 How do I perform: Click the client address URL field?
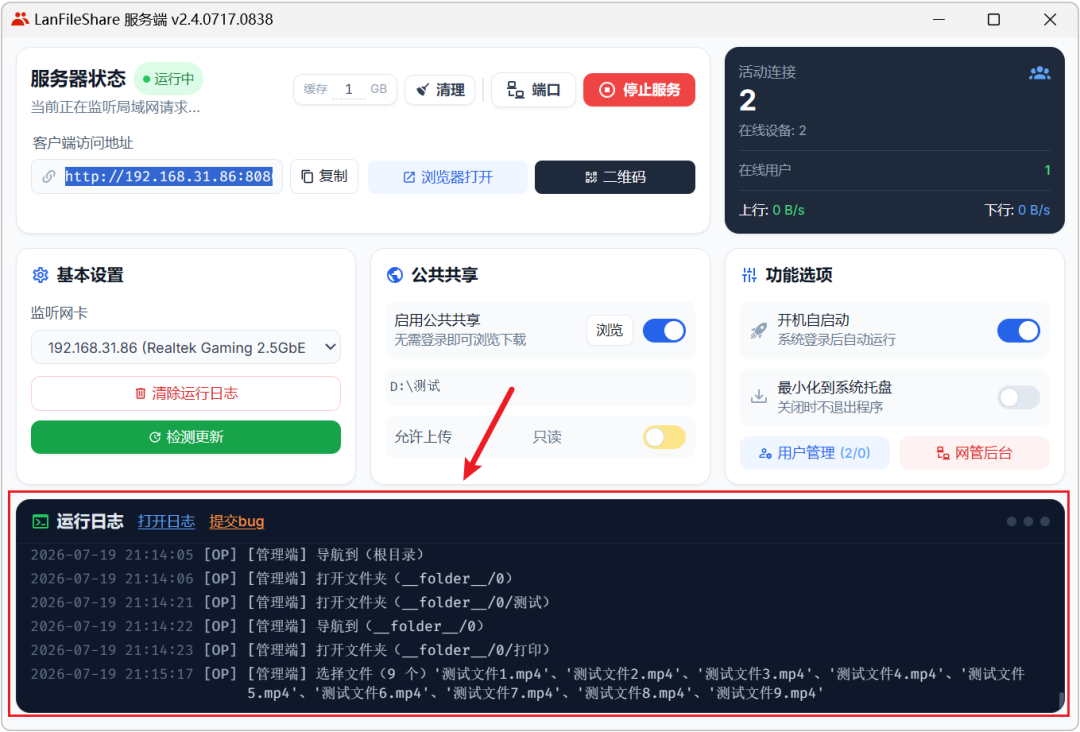[x=169, y=176]
